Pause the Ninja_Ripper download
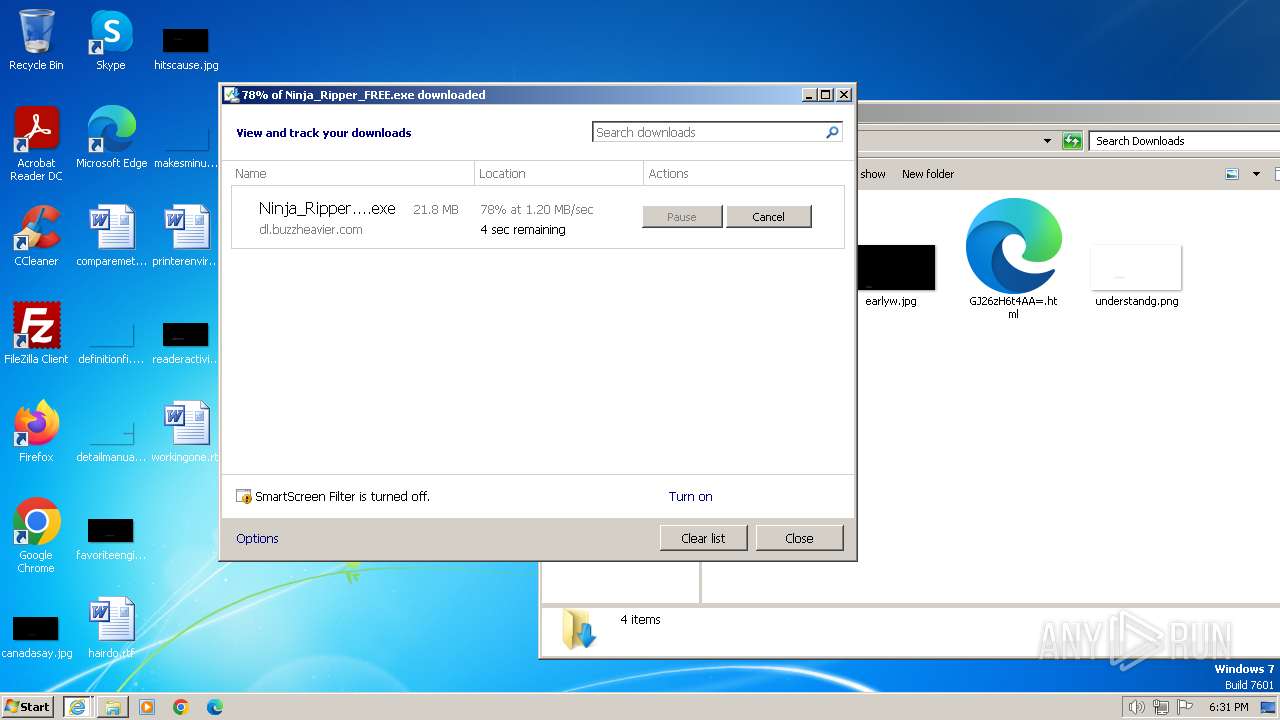The height and width of the screenshot is (720, 1280). (682, 217)
